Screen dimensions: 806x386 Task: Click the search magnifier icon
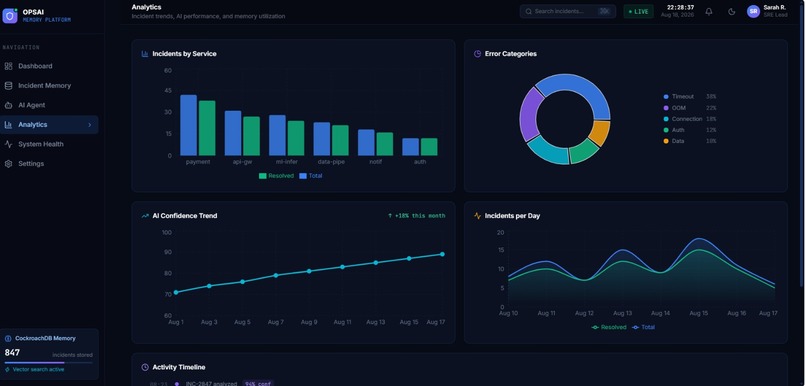coord(528,11)
